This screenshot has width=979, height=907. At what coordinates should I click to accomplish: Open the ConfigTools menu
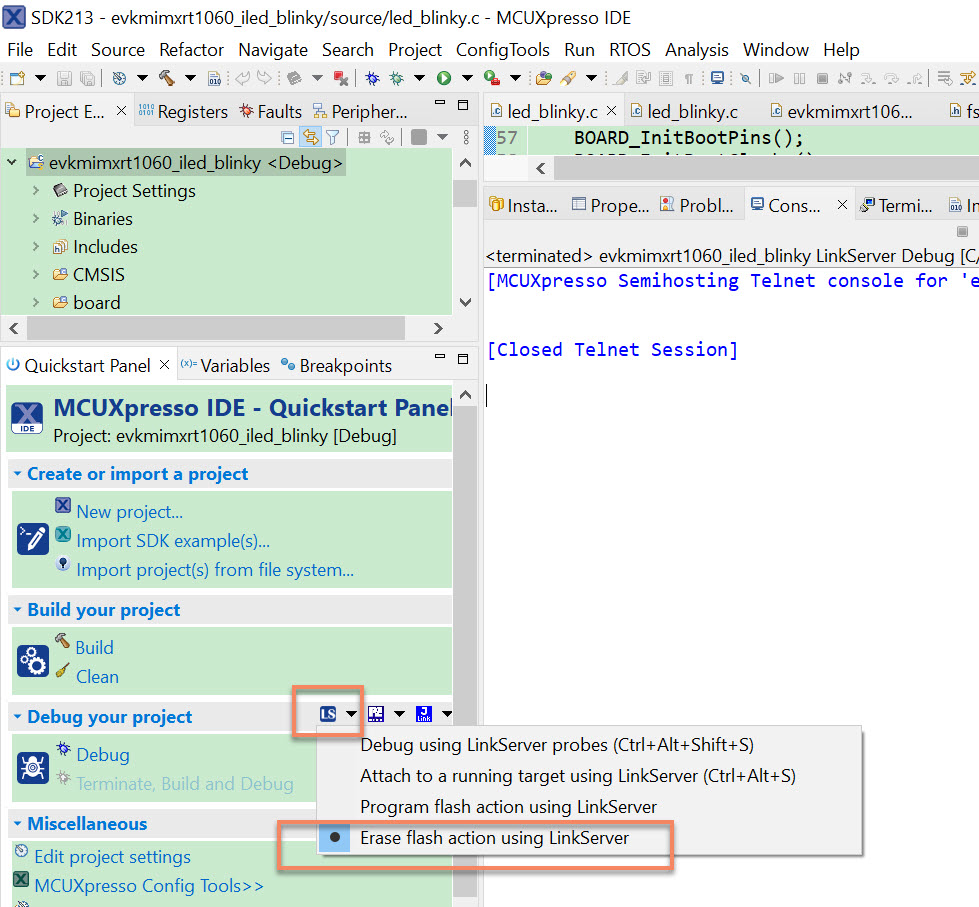[x=503, y=50]
